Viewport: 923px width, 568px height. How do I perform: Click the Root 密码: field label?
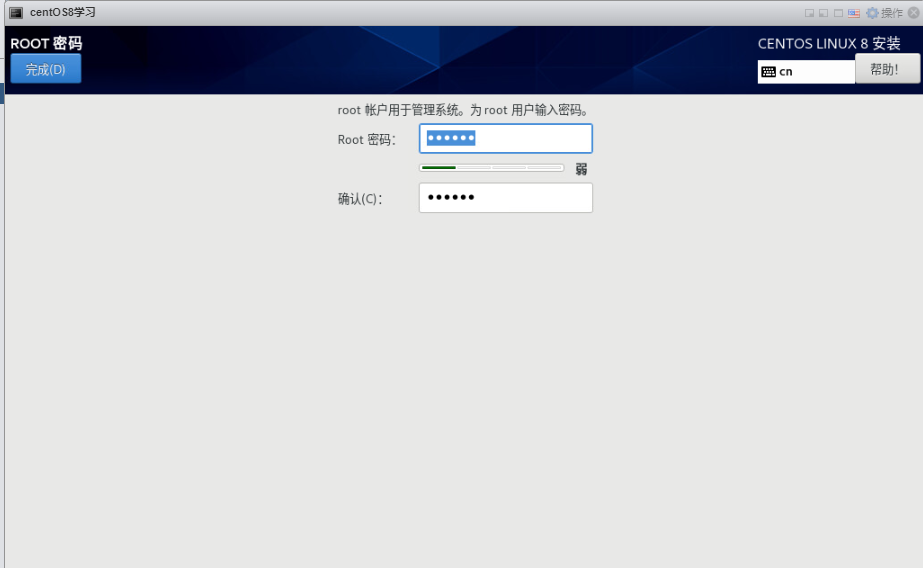tap(367, 139)
